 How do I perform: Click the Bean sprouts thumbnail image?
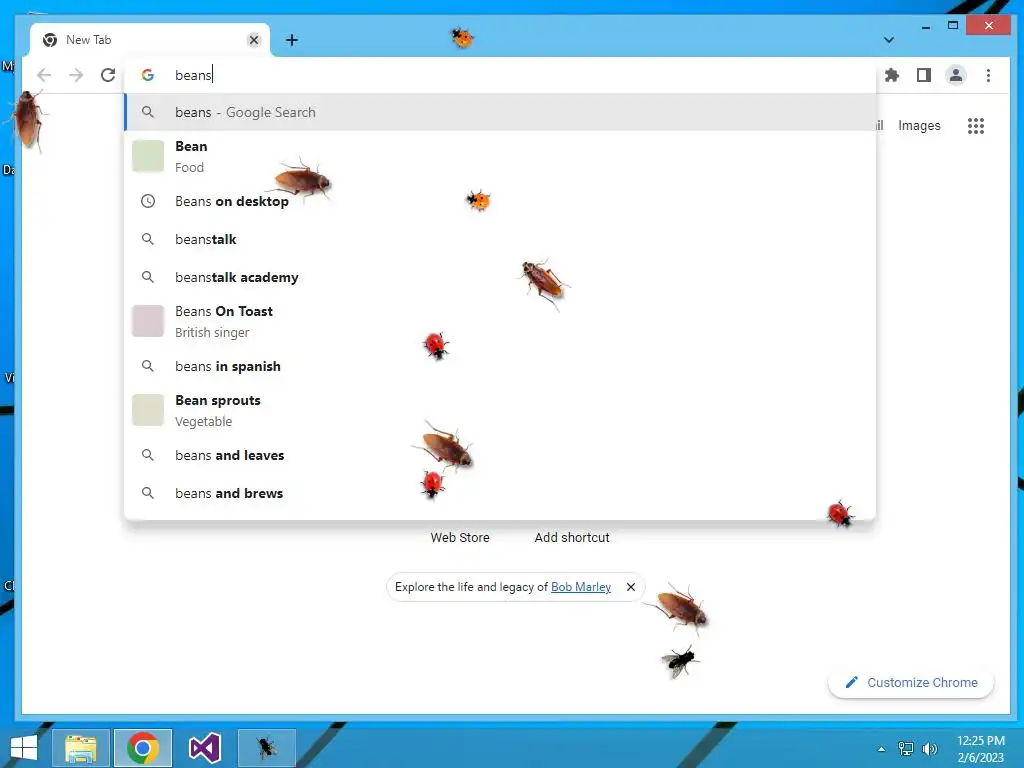[148, 409]
